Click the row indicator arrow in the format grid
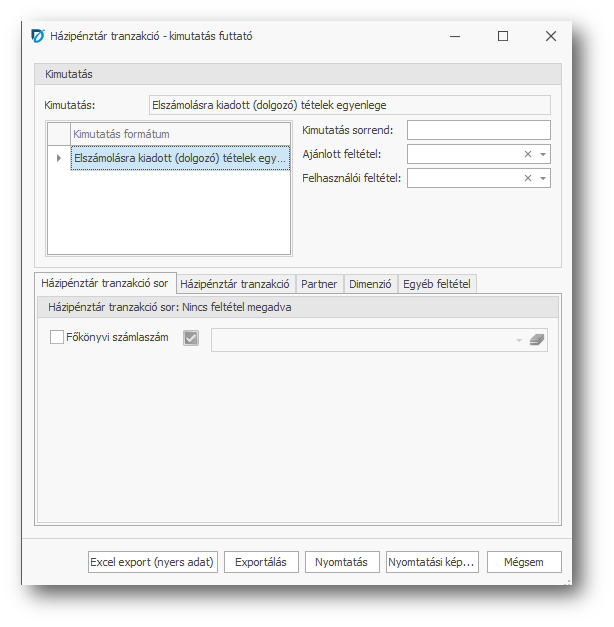This screenshot has height=627, width=614. (x=58, y=158)
